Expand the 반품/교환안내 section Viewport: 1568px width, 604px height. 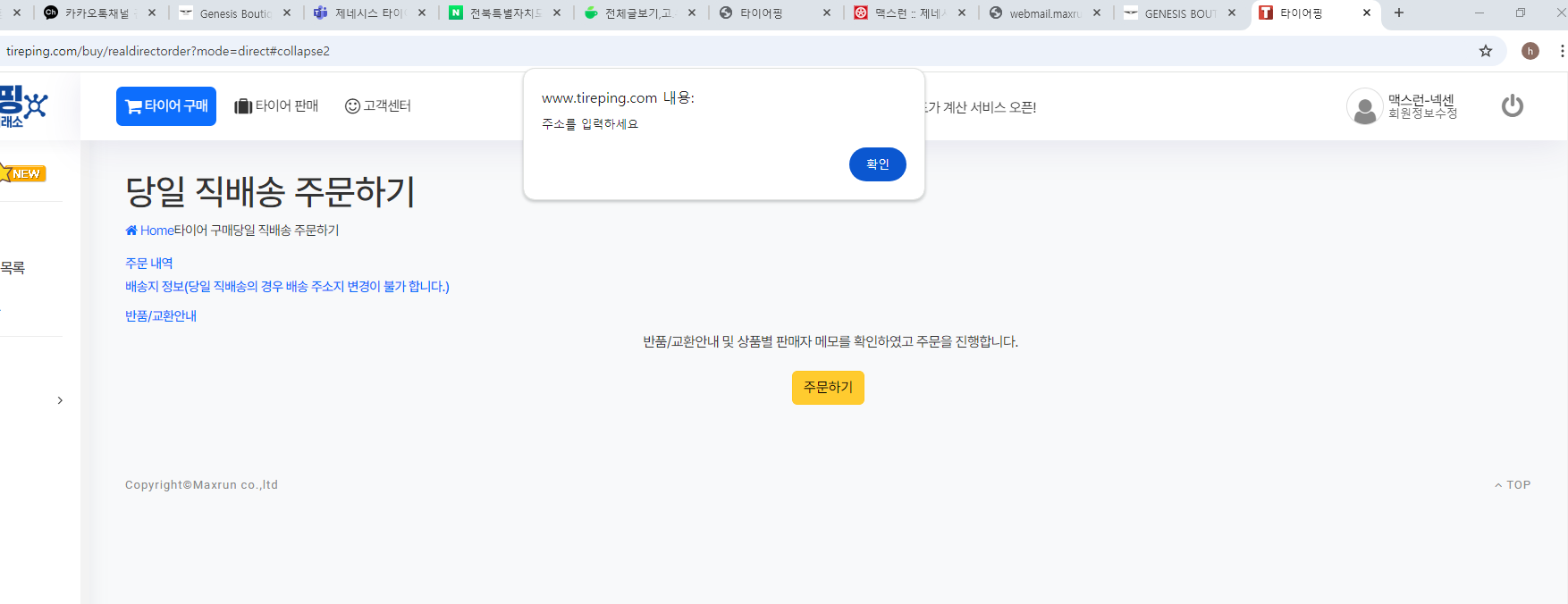click(x=161, y=316)
